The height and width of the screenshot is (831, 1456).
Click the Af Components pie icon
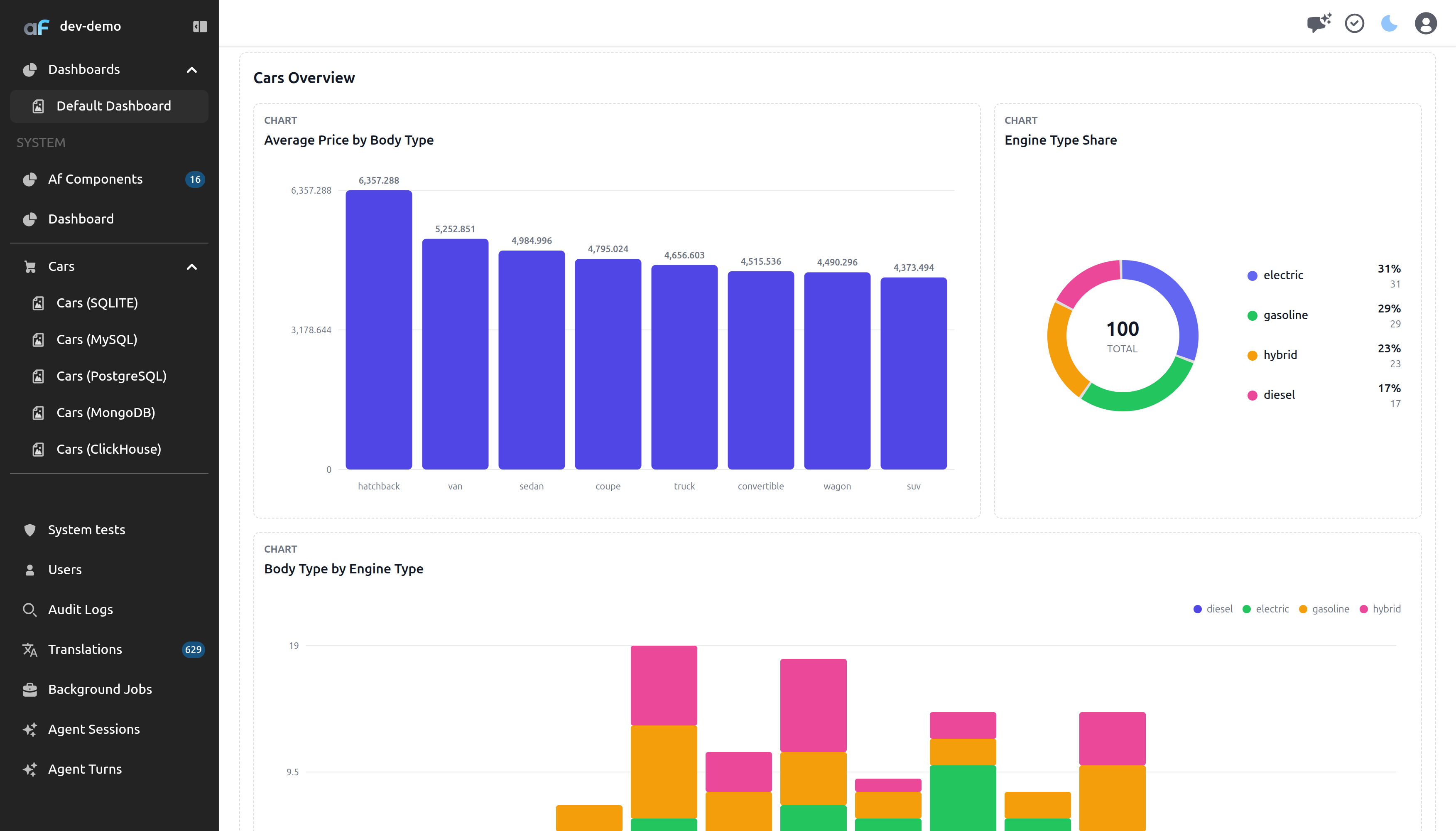pyautogui.click(x=29, y=179)
